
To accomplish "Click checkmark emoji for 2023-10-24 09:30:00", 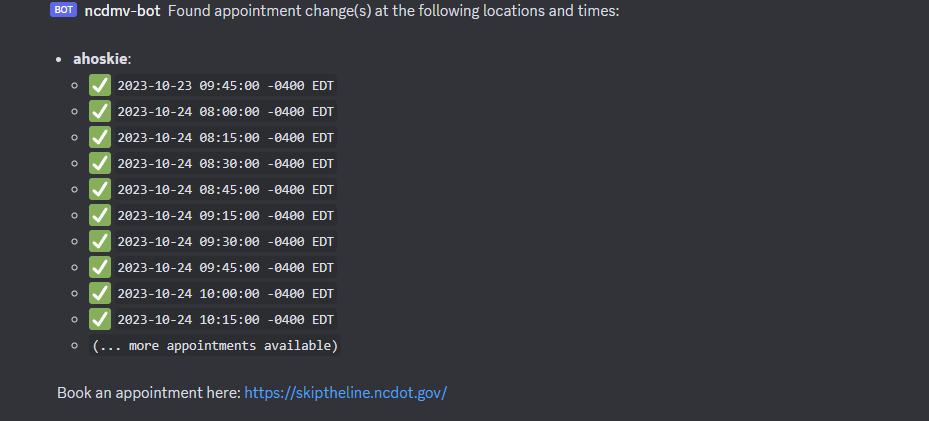I will point(100,242).
